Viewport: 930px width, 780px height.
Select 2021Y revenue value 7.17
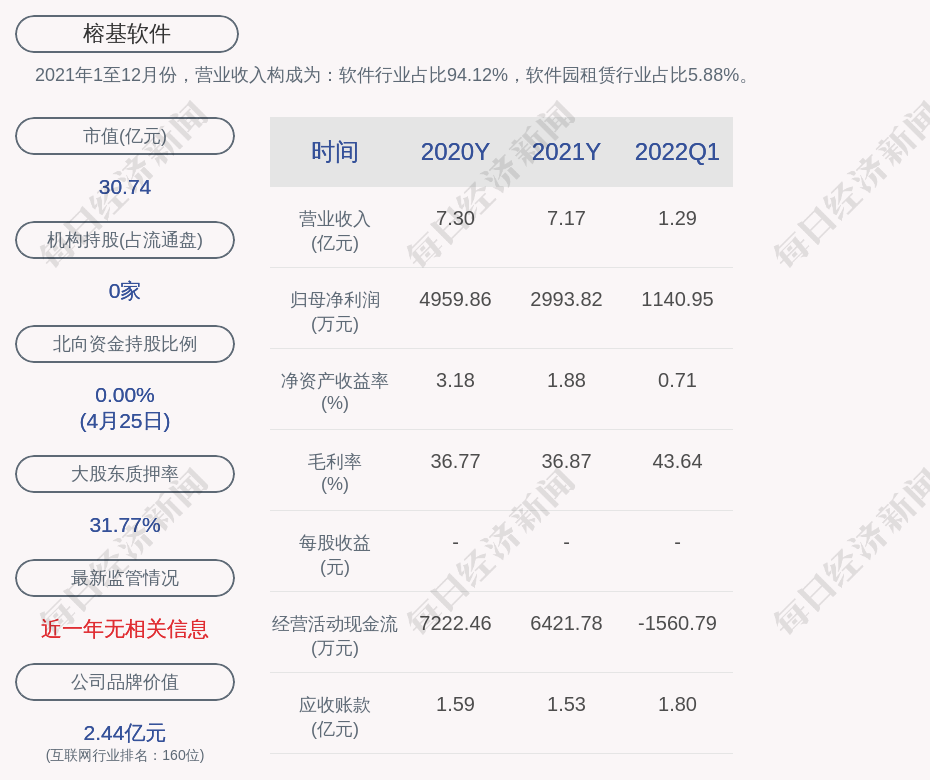tap(566, 218)
